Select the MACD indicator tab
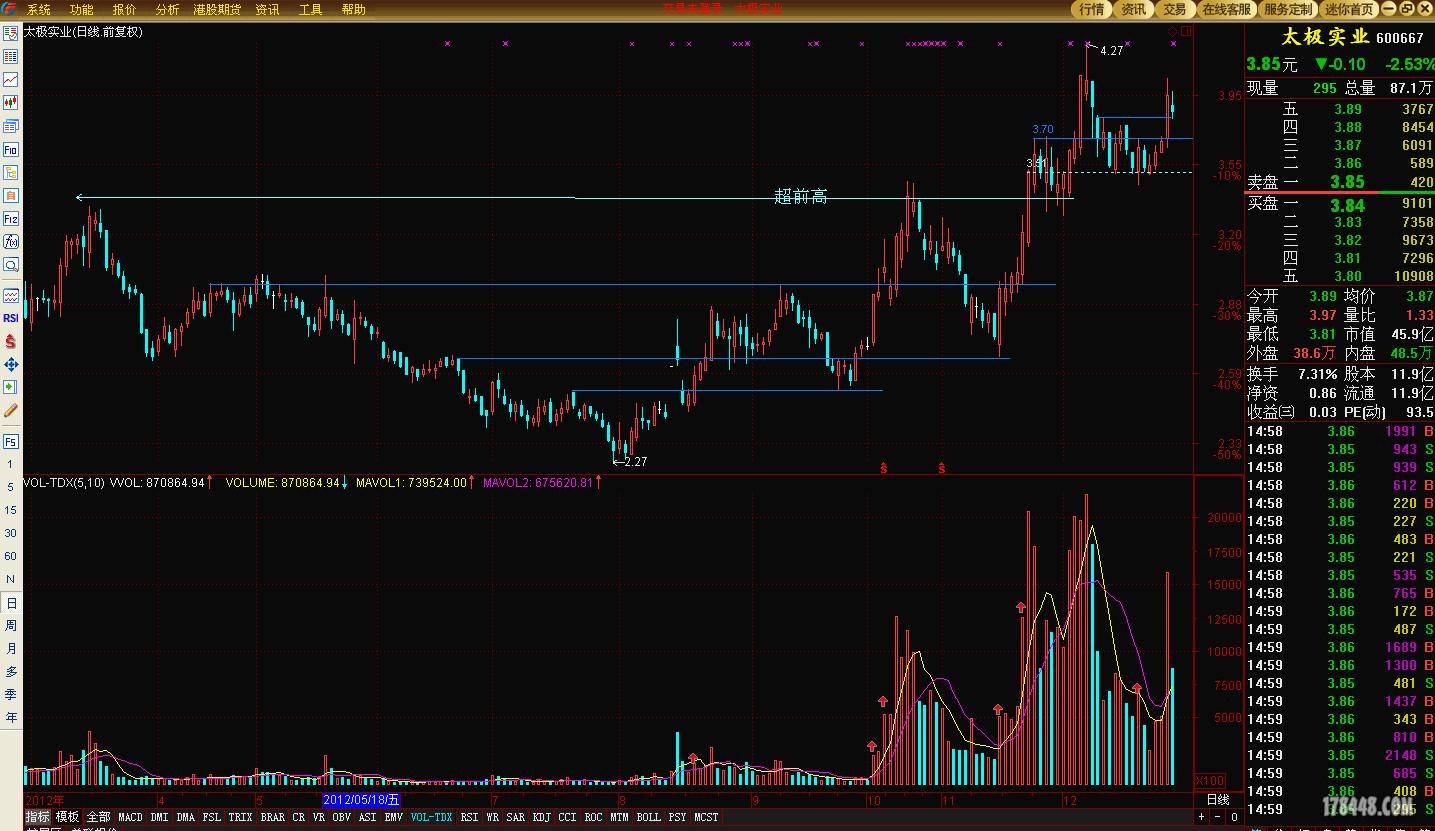Viewport: 1435px width, 831px height. 131,817
